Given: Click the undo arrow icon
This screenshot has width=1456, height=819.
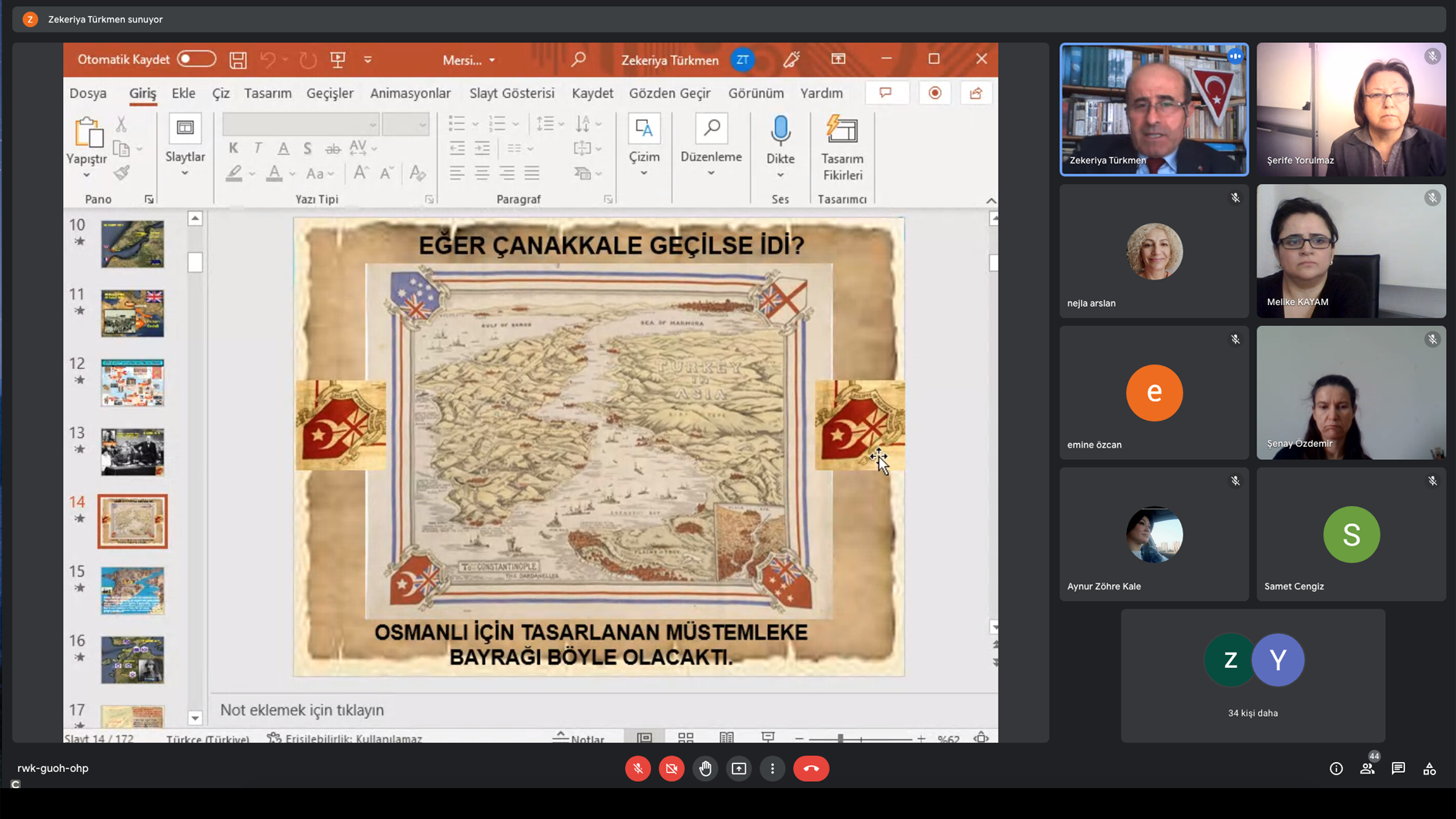Looking at the screenshot, I should [x=267, y=60].
